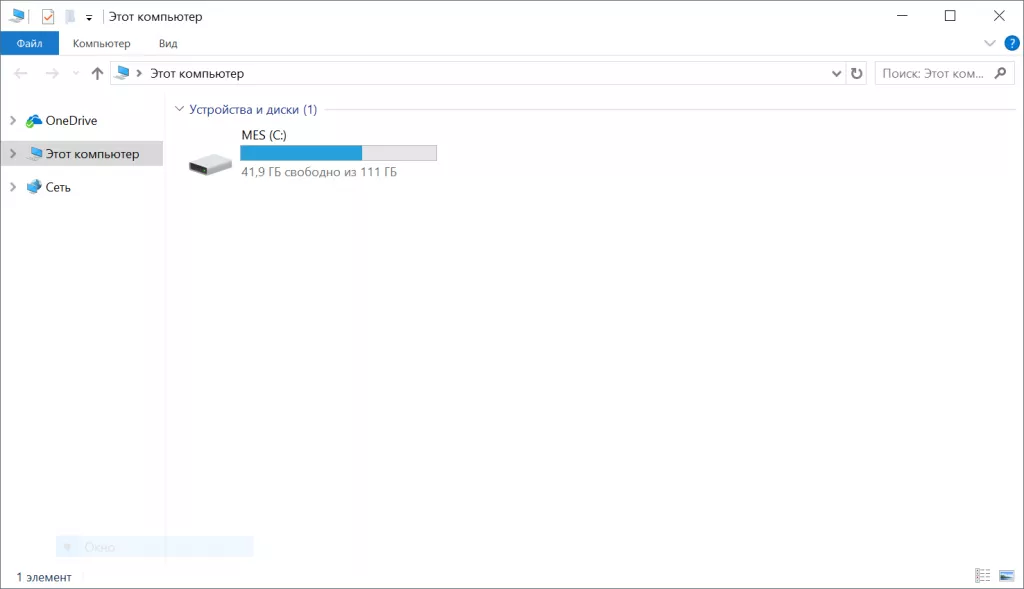Click the computer icon in address bar
The width and height of the screenshot is (1024, 589).
pyautogui.click(x=122, y=73)
